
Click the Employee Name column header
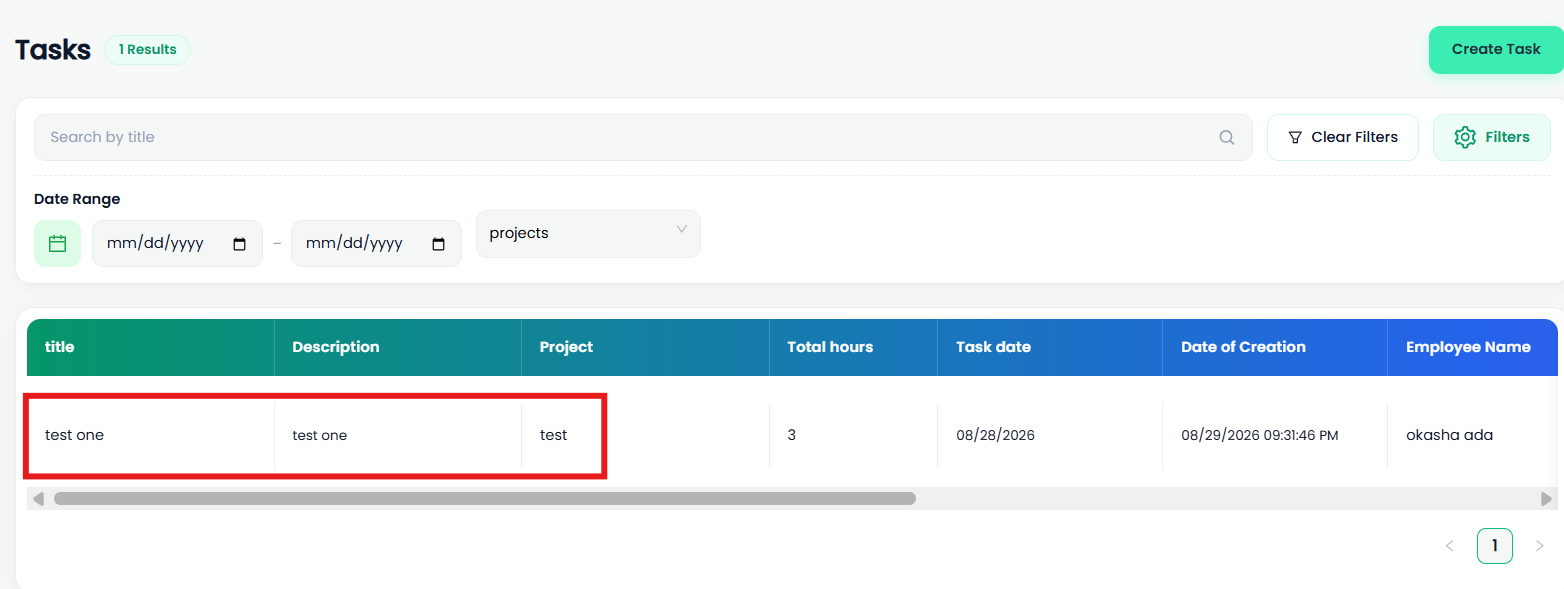tap(1473, 347)
